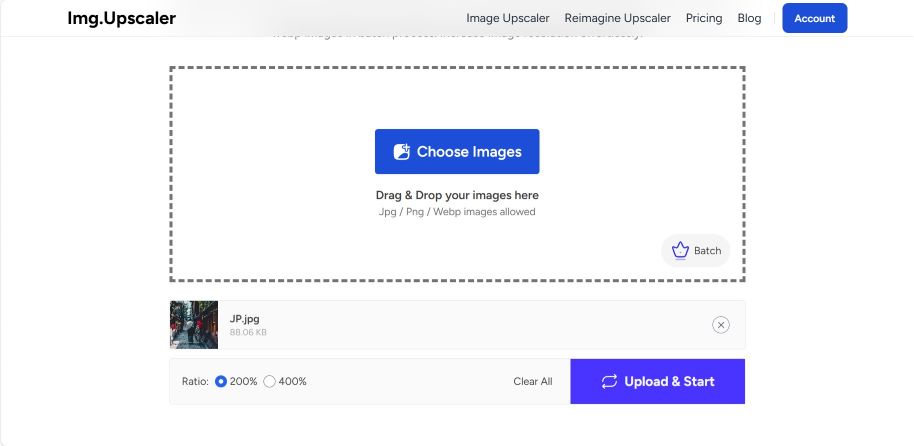
Task: Open the Reimagine Upscaler page
Action: point(617,18)
